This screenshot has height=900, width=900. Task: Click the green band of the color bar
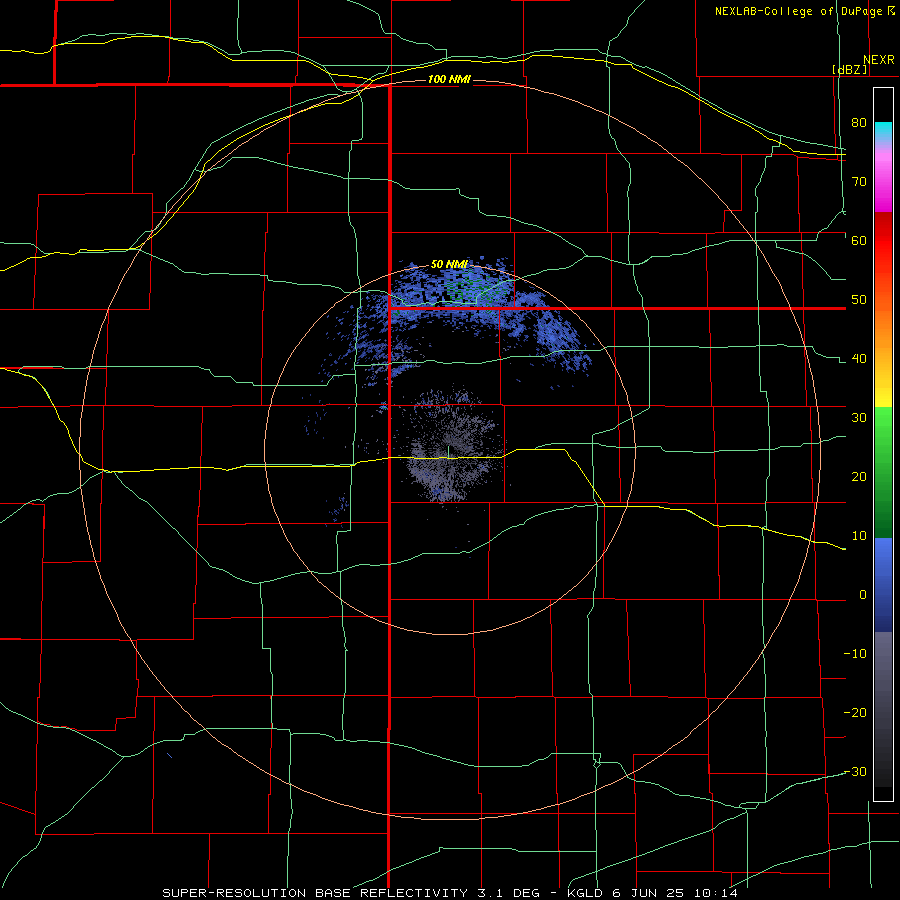[883, 472]
